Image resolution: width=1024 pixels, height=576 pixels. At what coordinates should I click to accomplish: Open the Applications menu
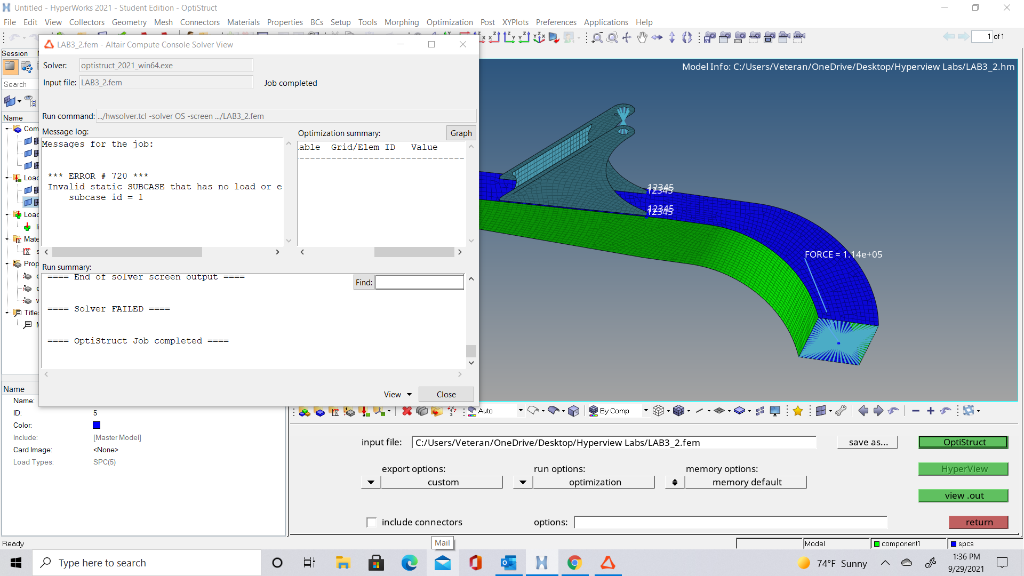point(605,22)
